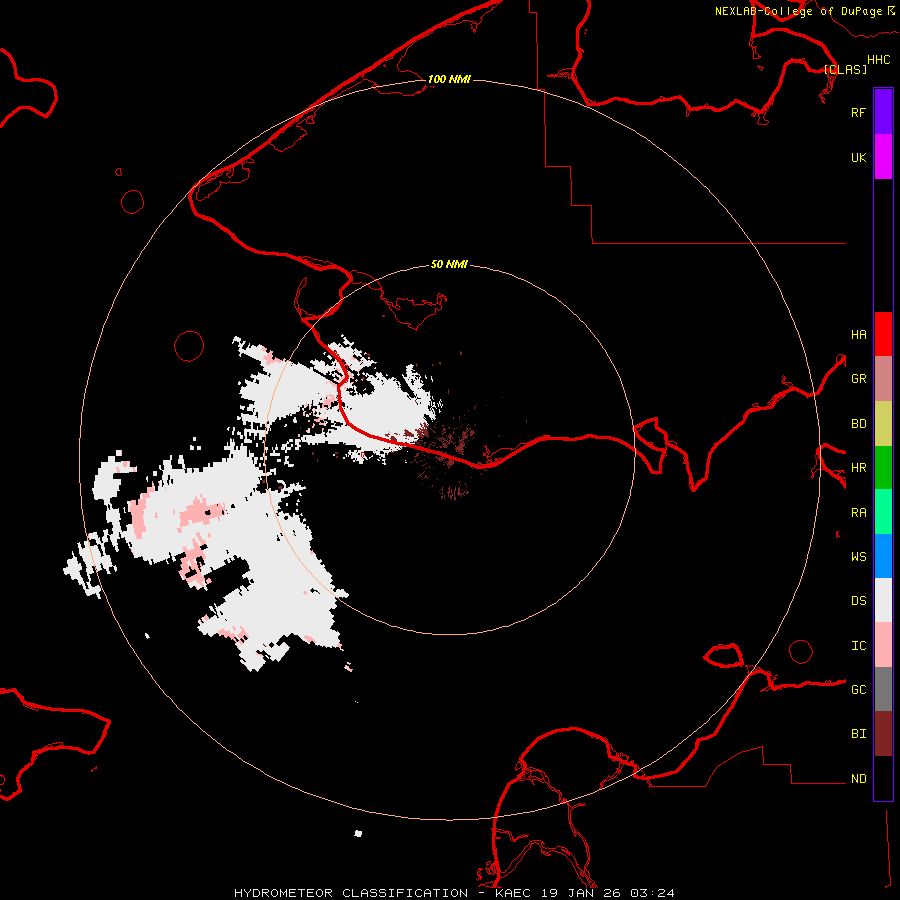Click the "[CLAS]" units label
Viewport: 900px width, 900px height.
click(x=845, y=69)
